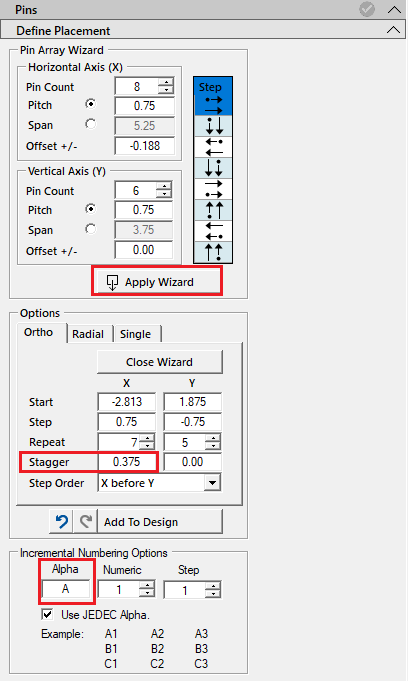Select Pitch radio button for Horizontal Axis
The width and height of the screenshot is (408, 681).
point(90,104)
